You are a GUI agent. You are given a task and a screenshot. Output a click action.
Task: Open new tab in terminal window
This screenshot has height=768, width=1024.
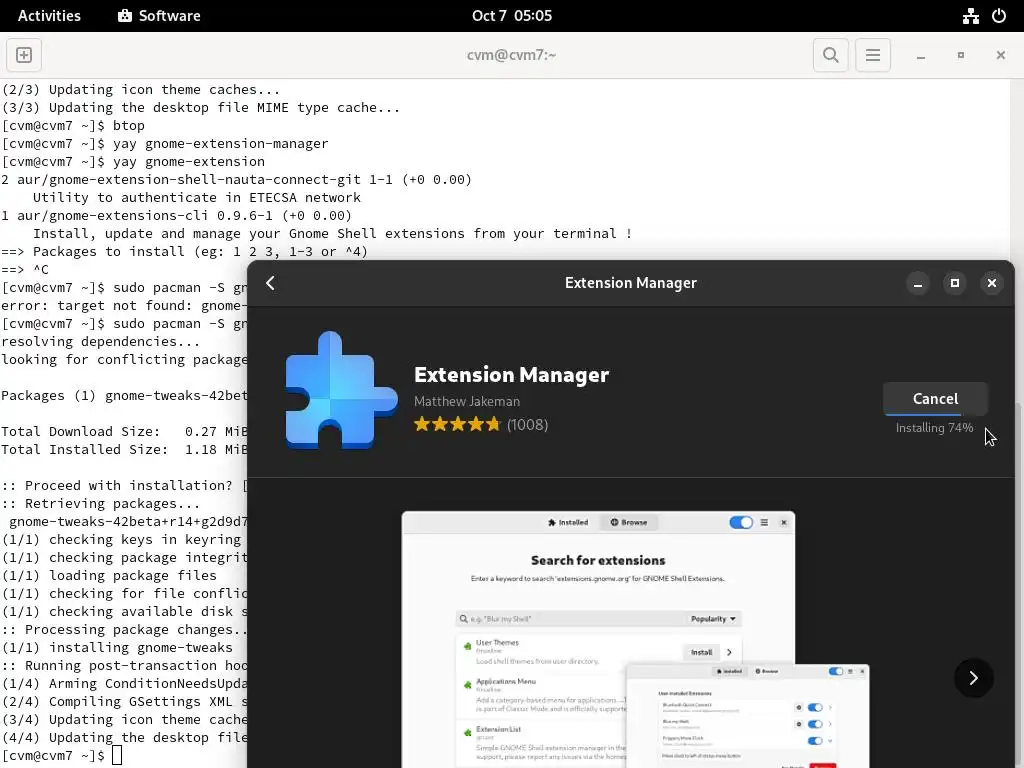pos(24,55)
